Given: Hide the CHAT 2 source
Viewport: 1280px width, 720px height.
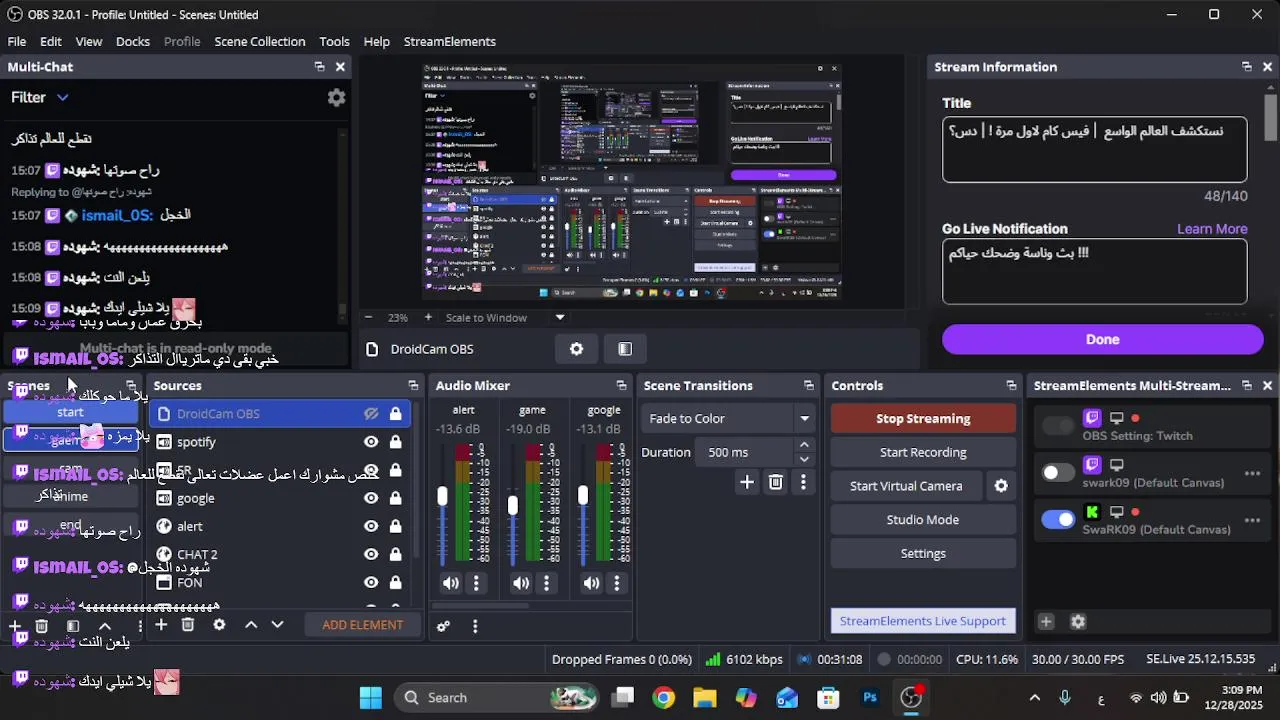Looking at the screenshot, I should [371, 554].
